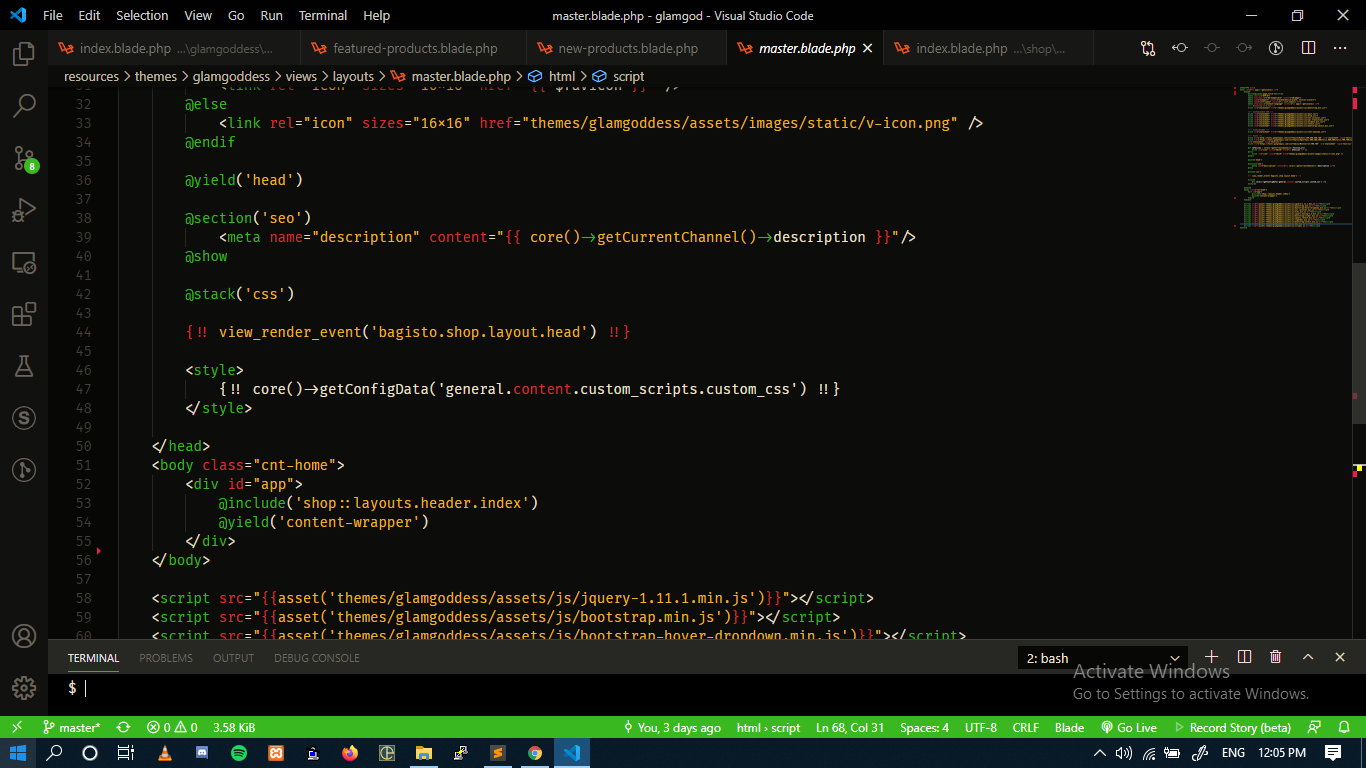The width and height of the screenshot is (1366, 768).
Task: Open the bottom git icon in activity bar
Action: (x=24, y=469)
